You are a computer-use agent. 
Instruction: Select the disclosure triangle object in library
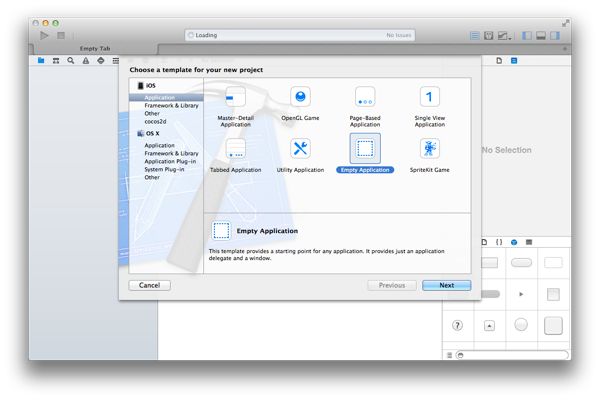(521, 294)
